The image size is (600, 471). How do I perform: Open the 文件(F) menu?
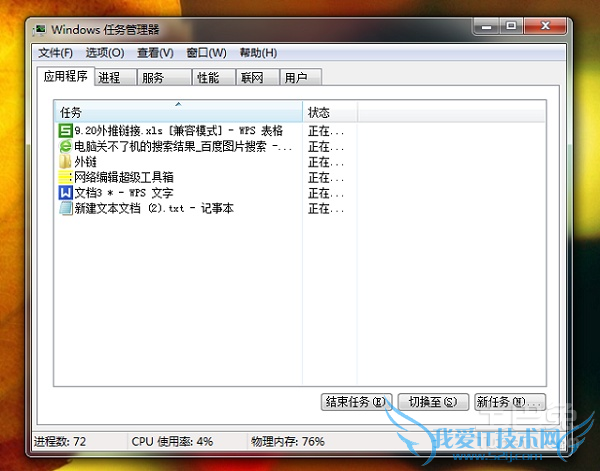tap(55, 53)
